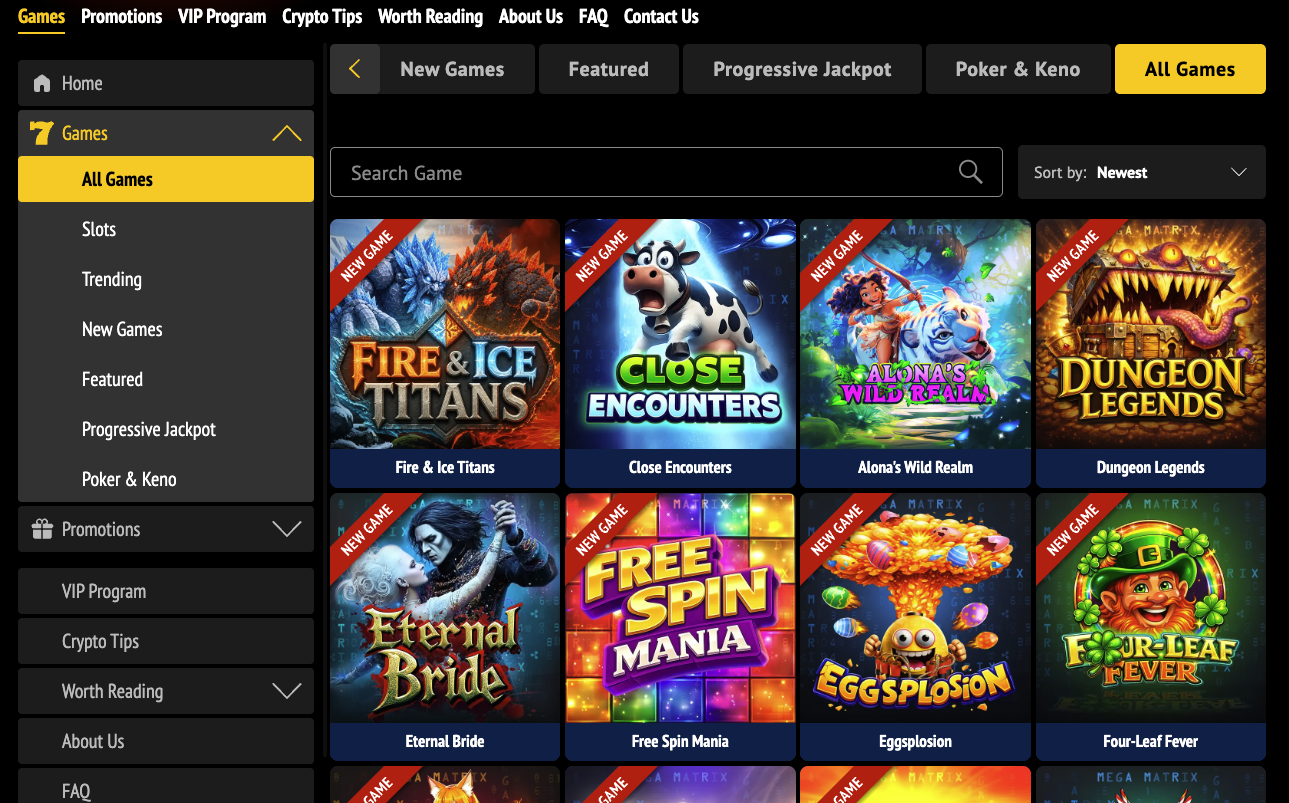Open About Us in top navigation

click(x=531, y=16)
